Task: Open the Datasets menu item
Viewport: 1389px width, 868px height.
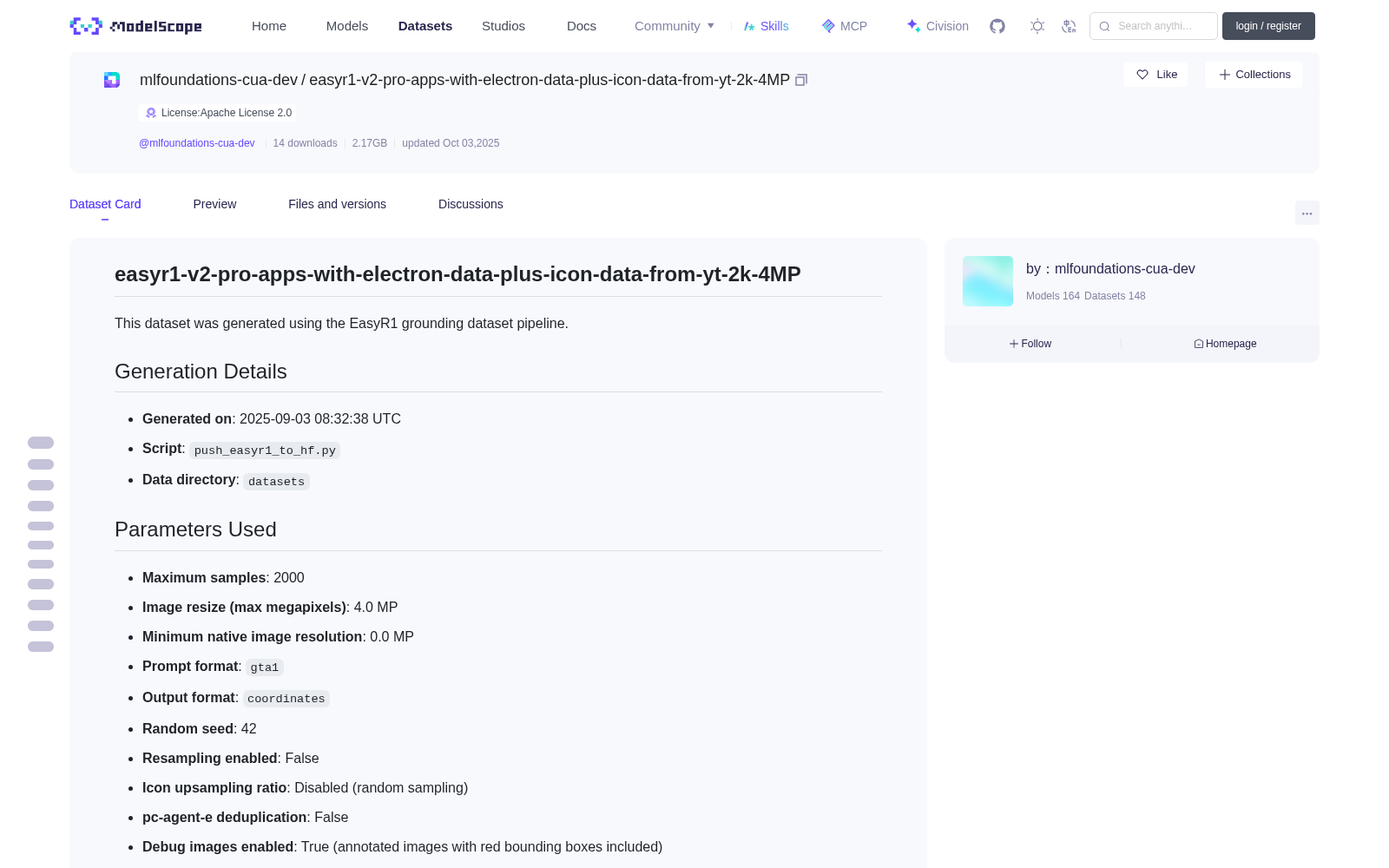Action: click(x=425, y=26)
